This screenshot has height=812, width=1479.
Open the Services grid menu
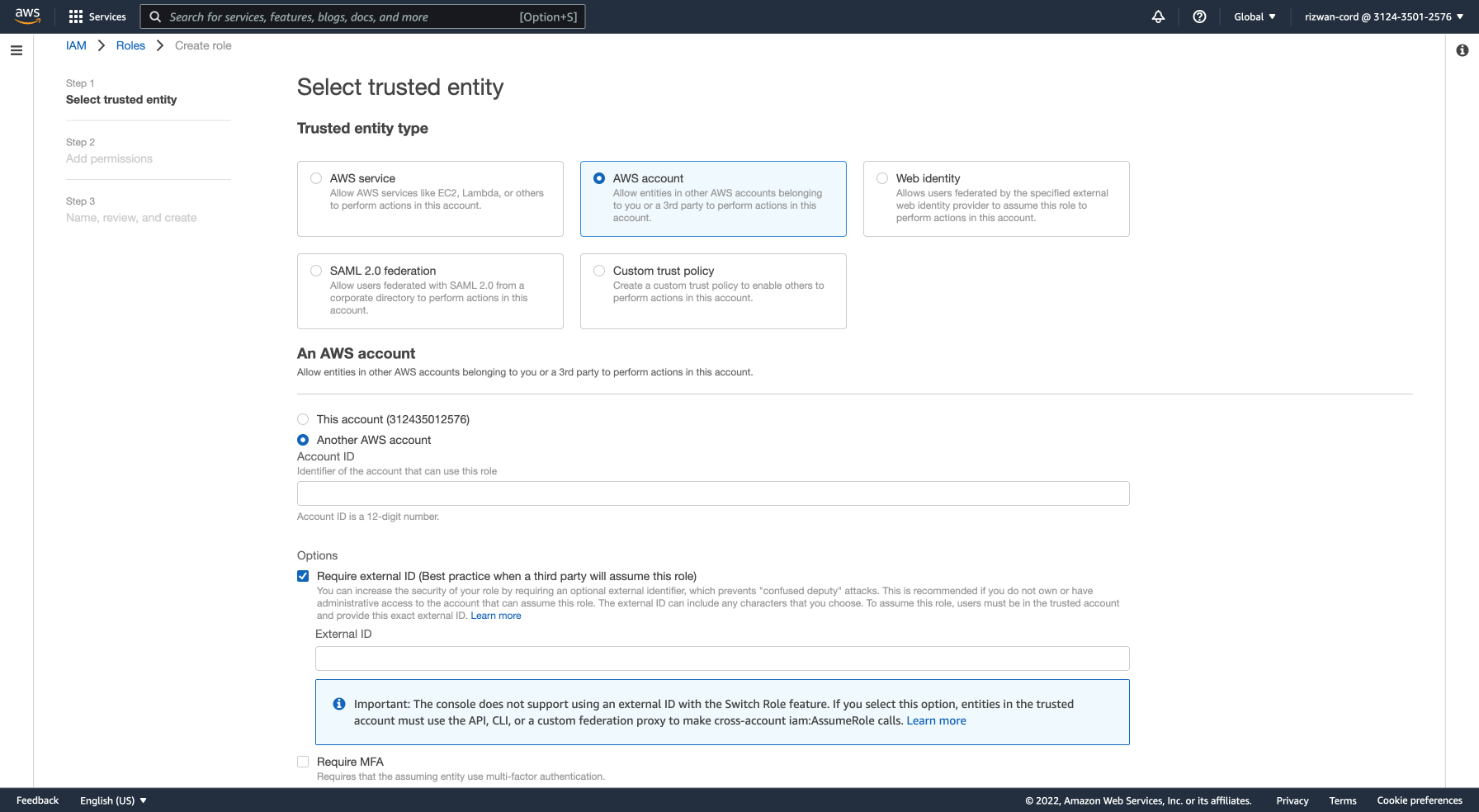97,17
